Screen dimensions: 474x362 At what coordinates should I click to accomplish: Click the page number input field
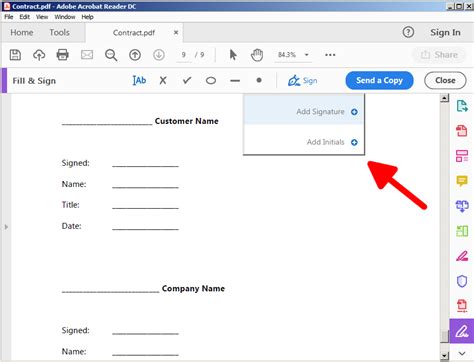tap(184, 55)
